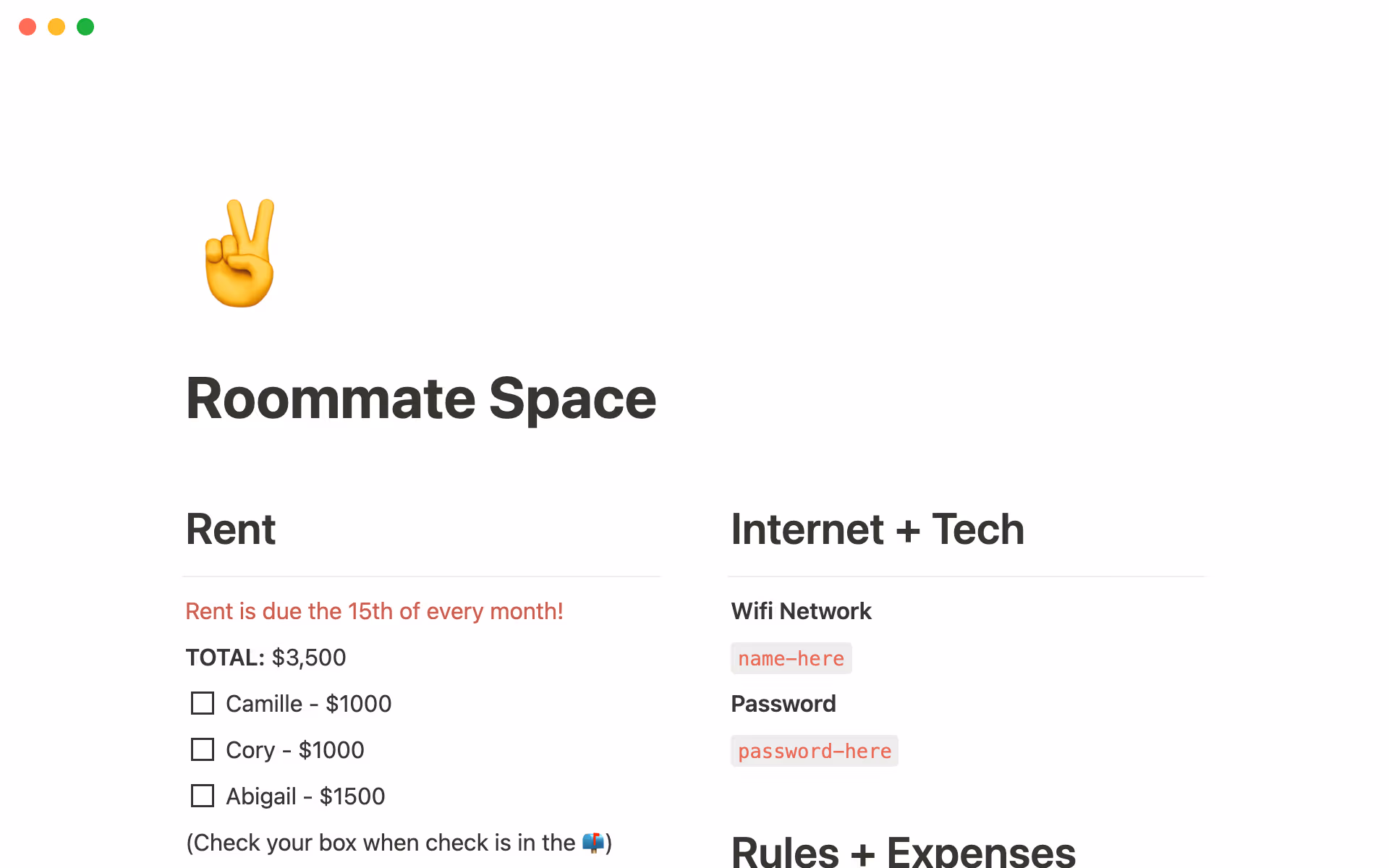The width and height of the screenshot is (1389, 868).
Task: Edit the password-here placeholder
Action: (815, 751)
